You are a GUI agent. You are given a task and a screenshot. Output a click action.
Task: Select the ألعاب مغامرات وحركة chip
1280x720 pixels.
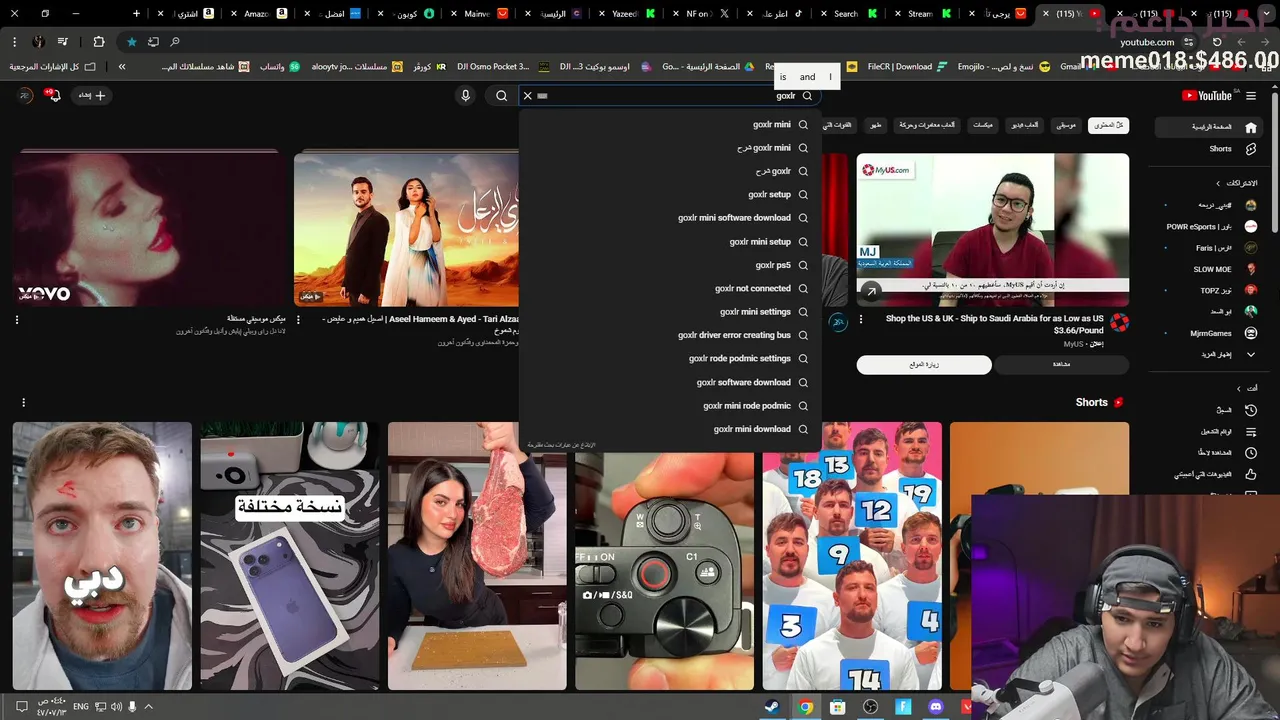coord(927,125)
